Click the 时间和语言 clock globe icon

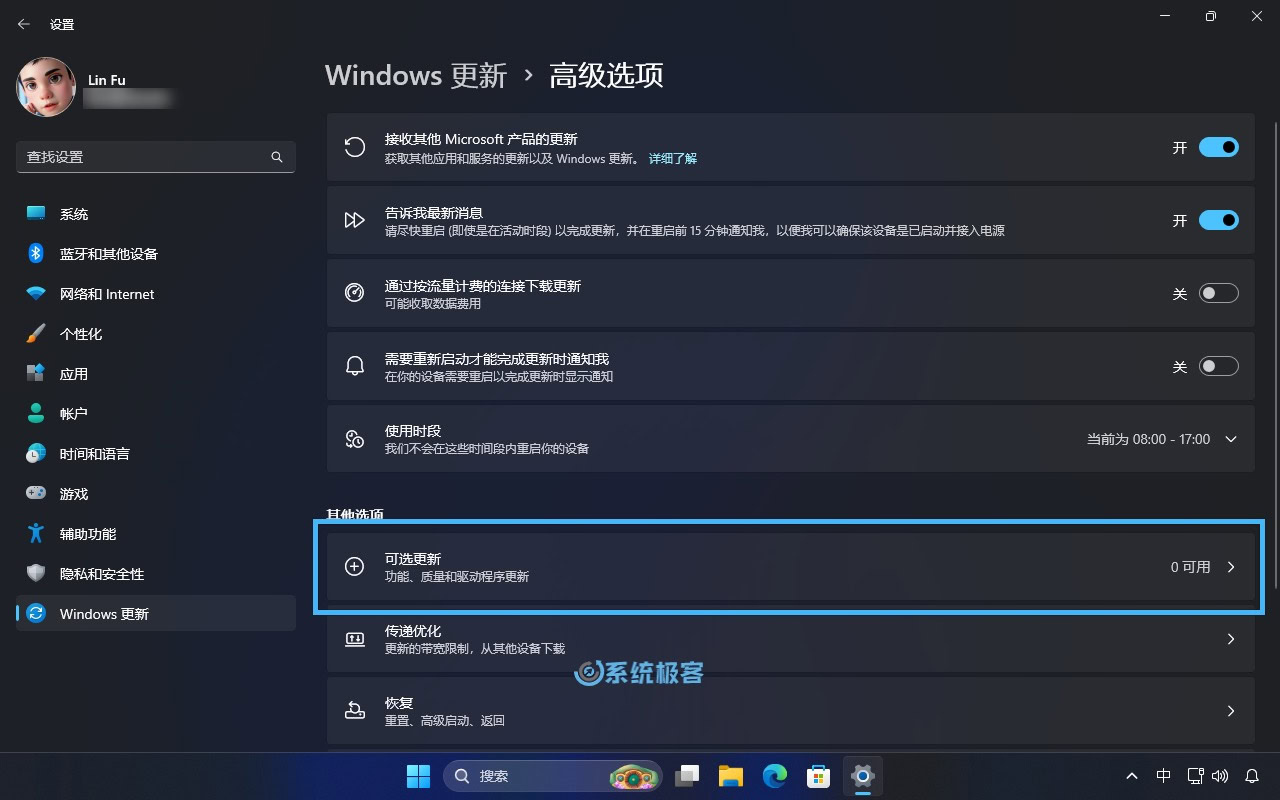[36, 453]
